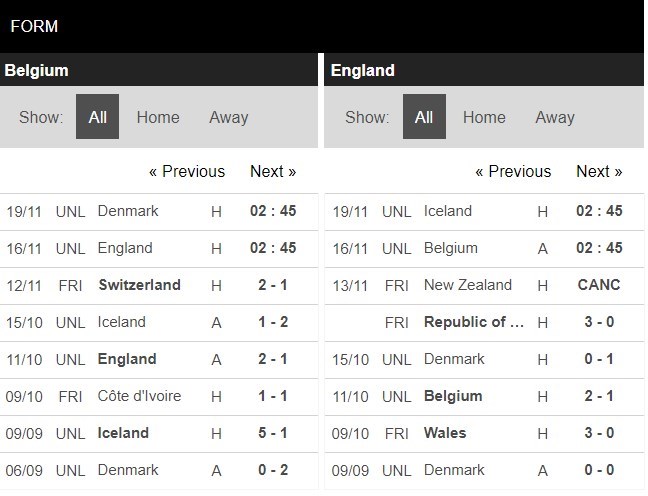Click the England team header
This screenshot has height=496, width=648.
(362, 70)
